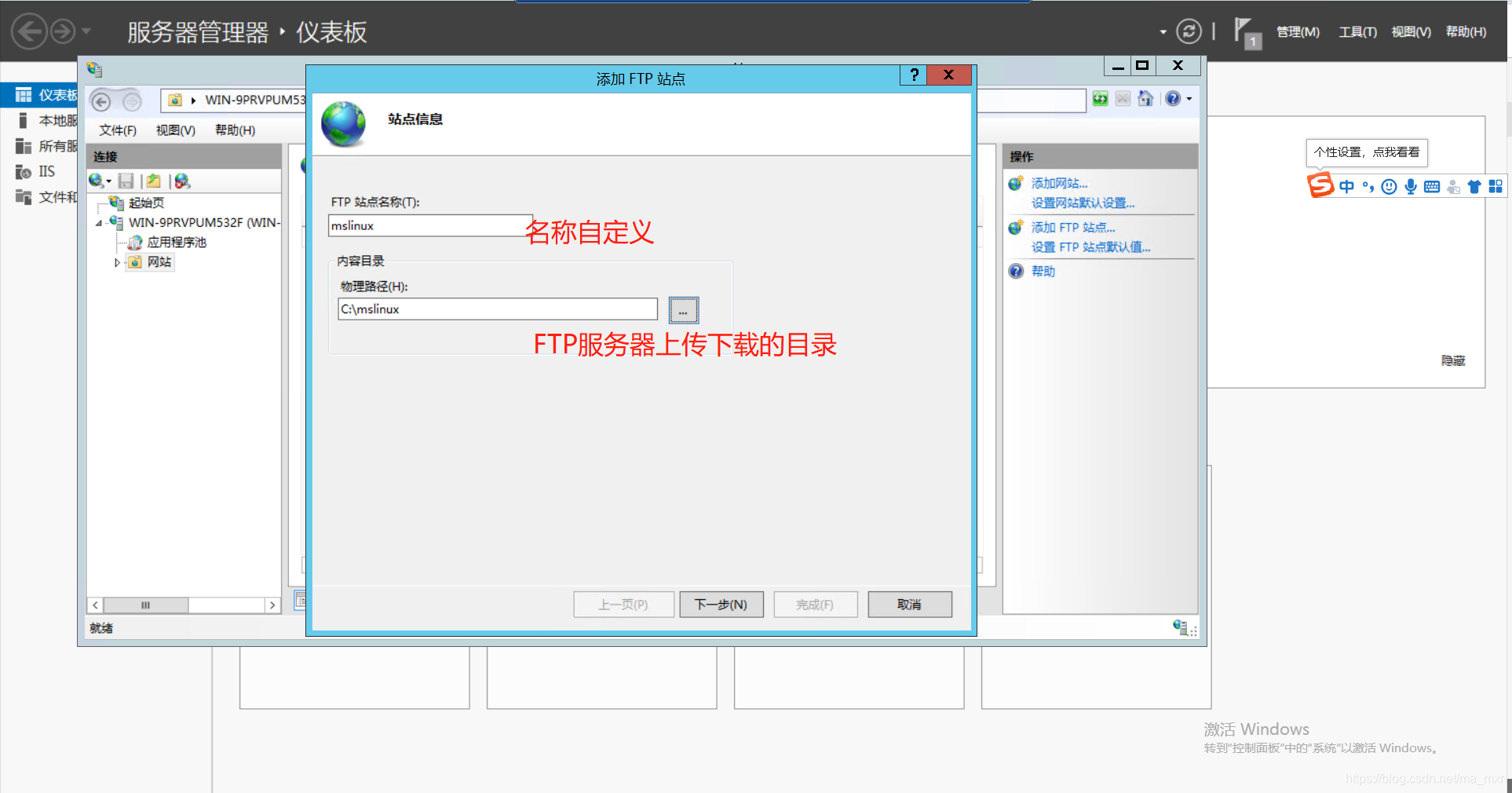Click inside the FTP 站点名称 input field

tap(429, 225)
